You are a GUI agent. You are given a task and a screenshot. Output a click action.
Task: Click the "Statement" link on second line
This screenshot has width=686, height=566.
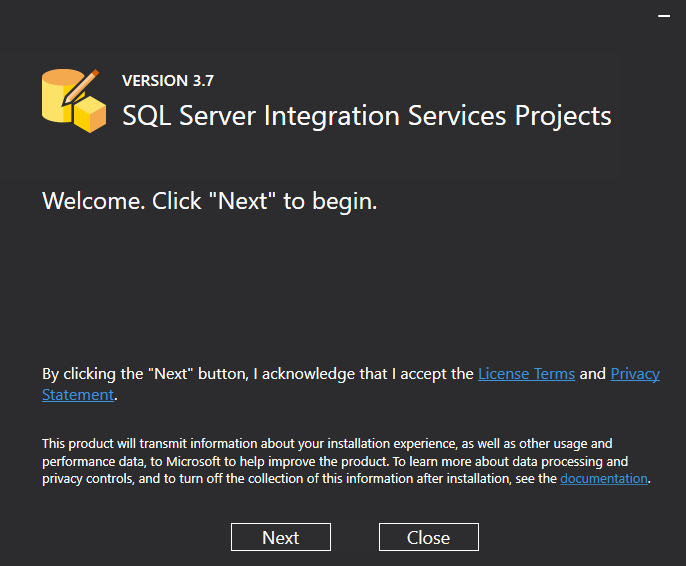click(78, 395)
